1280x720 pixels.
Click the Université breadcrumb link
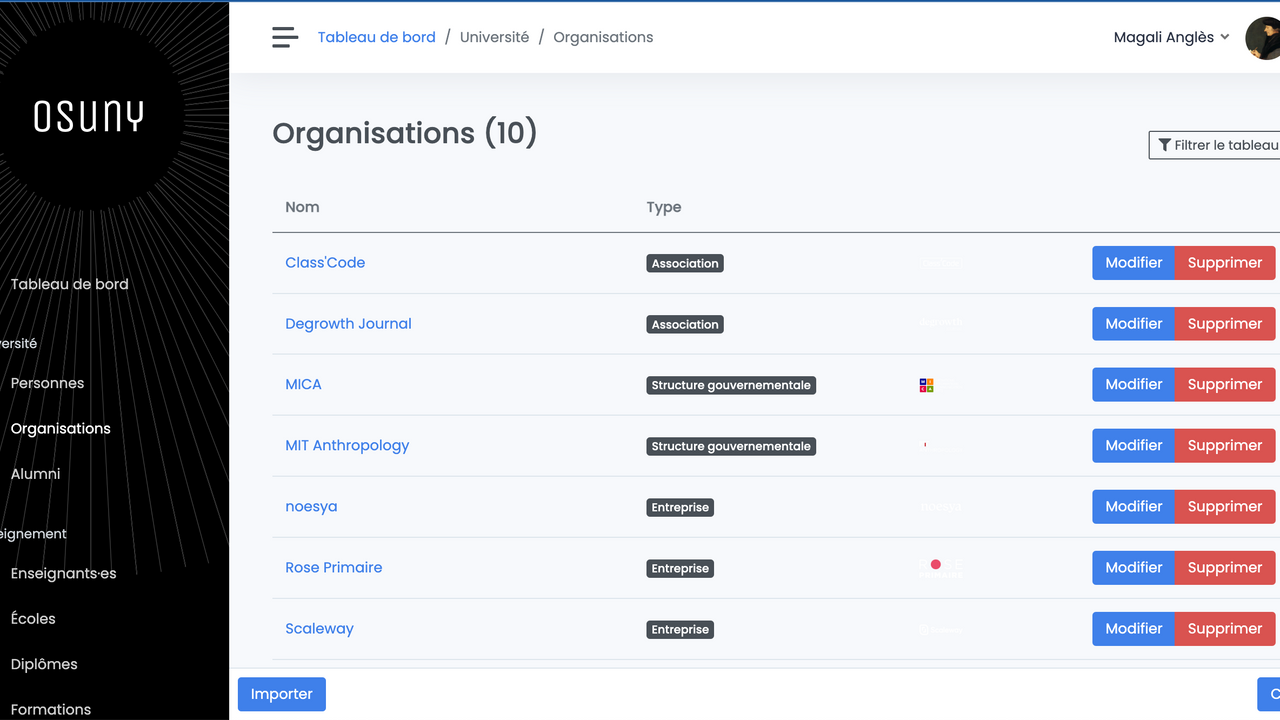[494, 36]
